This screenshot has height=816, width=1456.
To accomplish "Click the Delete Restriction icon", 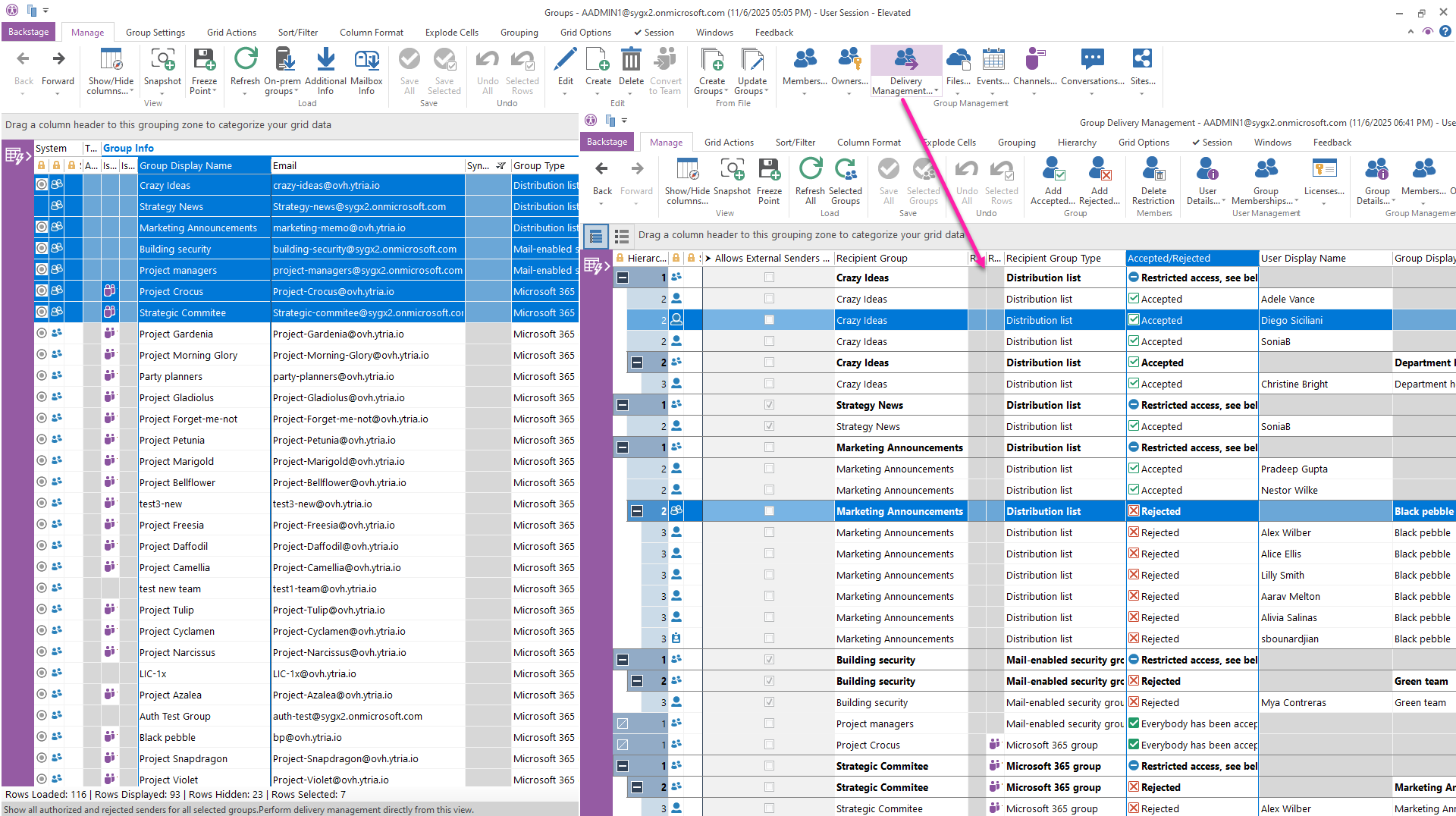I will pyautogui.click(x=1153, y=171).
